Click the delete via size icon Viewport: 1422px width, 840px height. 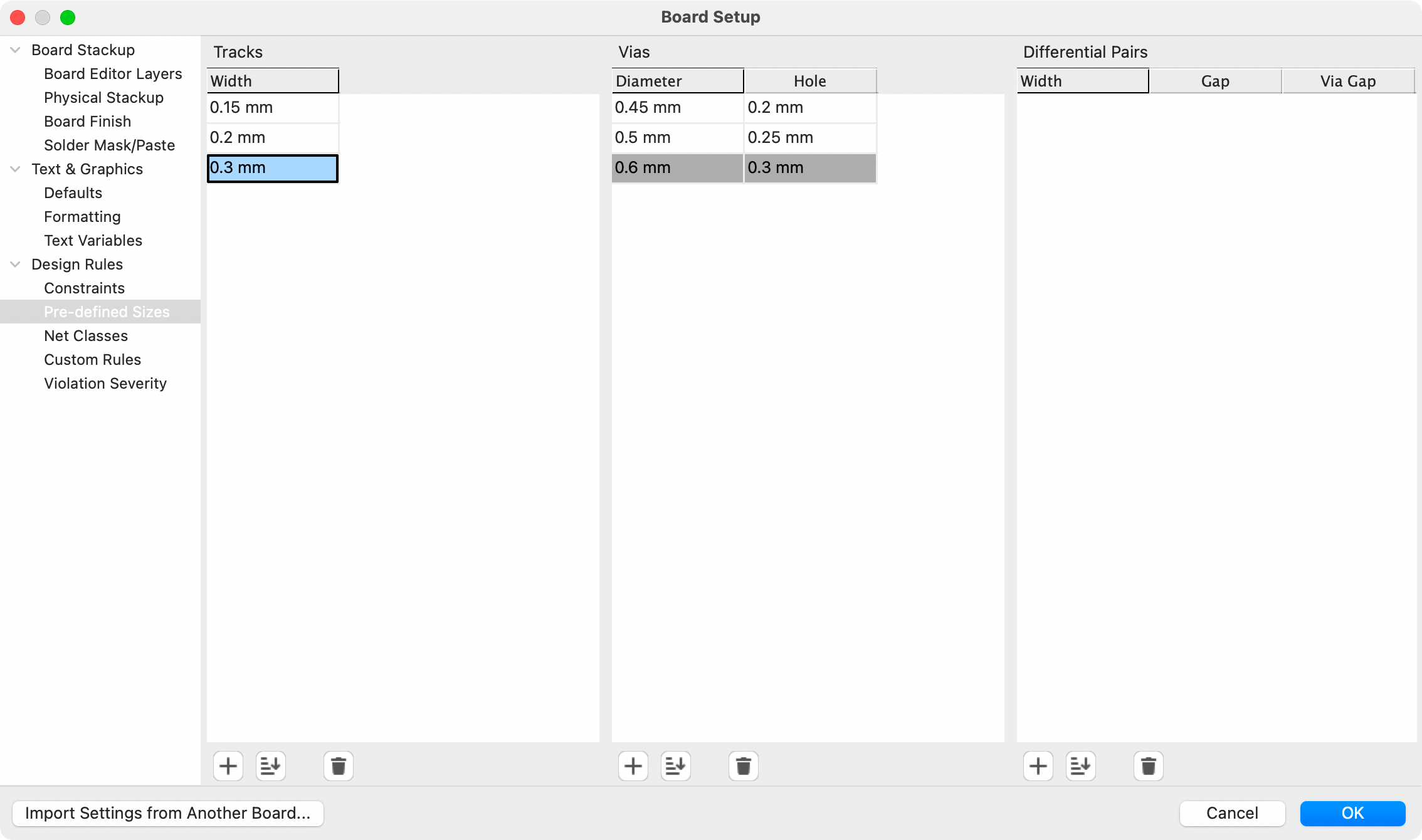click(x=744, y=766)
